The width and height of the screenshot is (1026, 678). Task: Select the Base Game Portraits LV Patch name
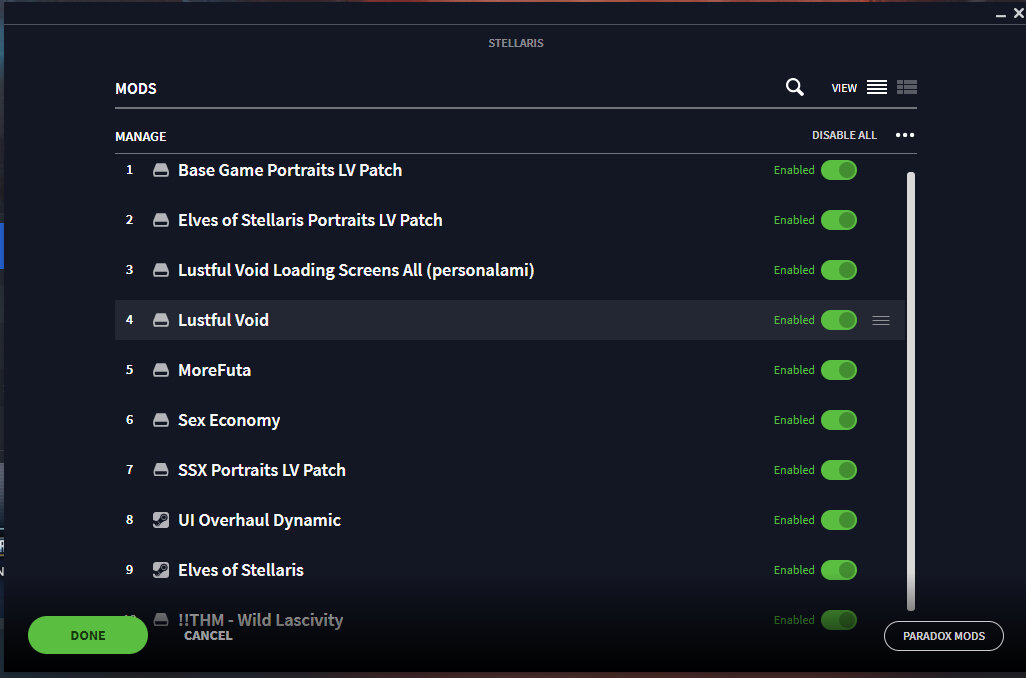[290, 170]
